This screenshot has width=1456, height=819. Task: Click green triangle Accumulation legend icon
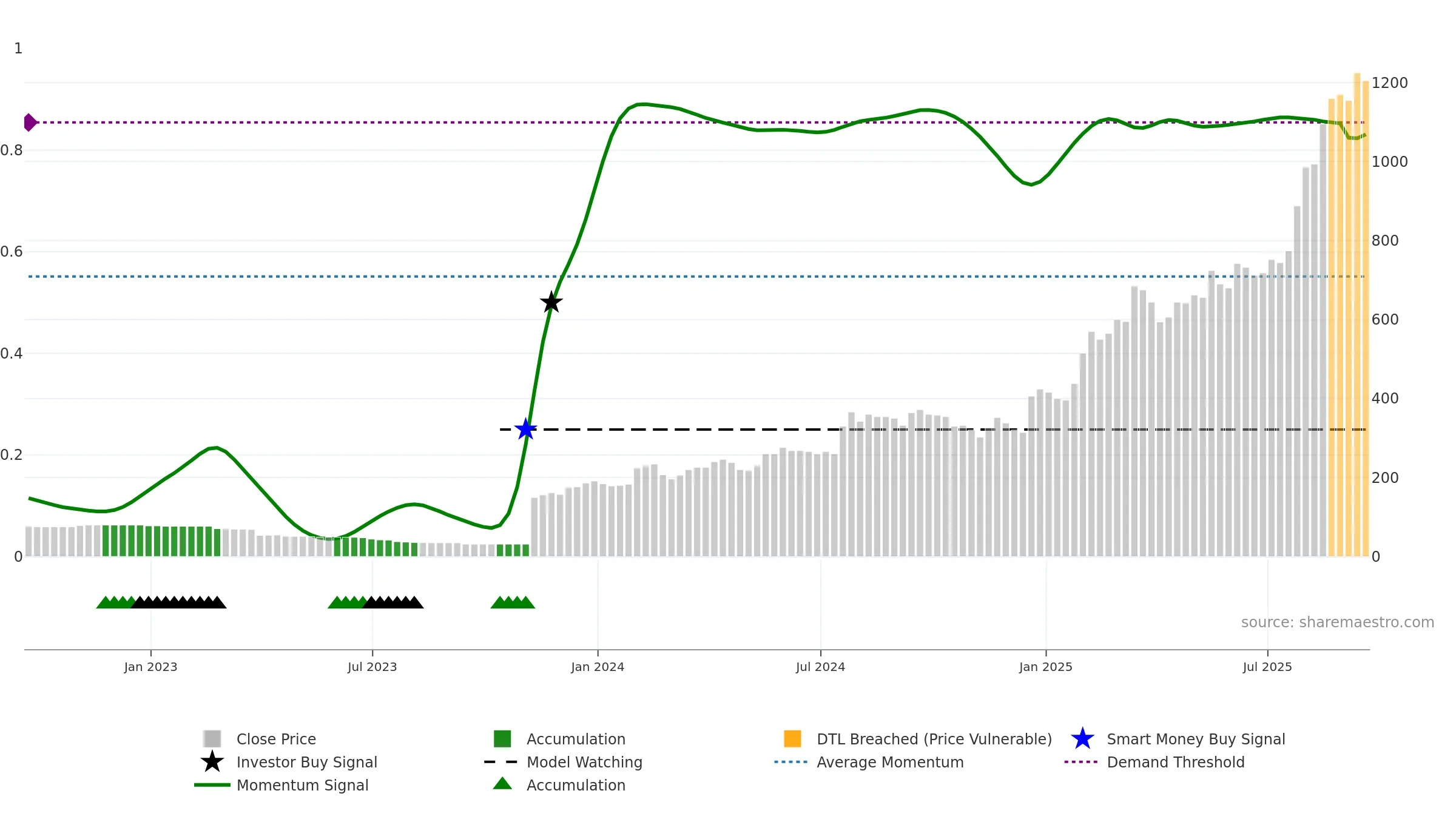502,784
